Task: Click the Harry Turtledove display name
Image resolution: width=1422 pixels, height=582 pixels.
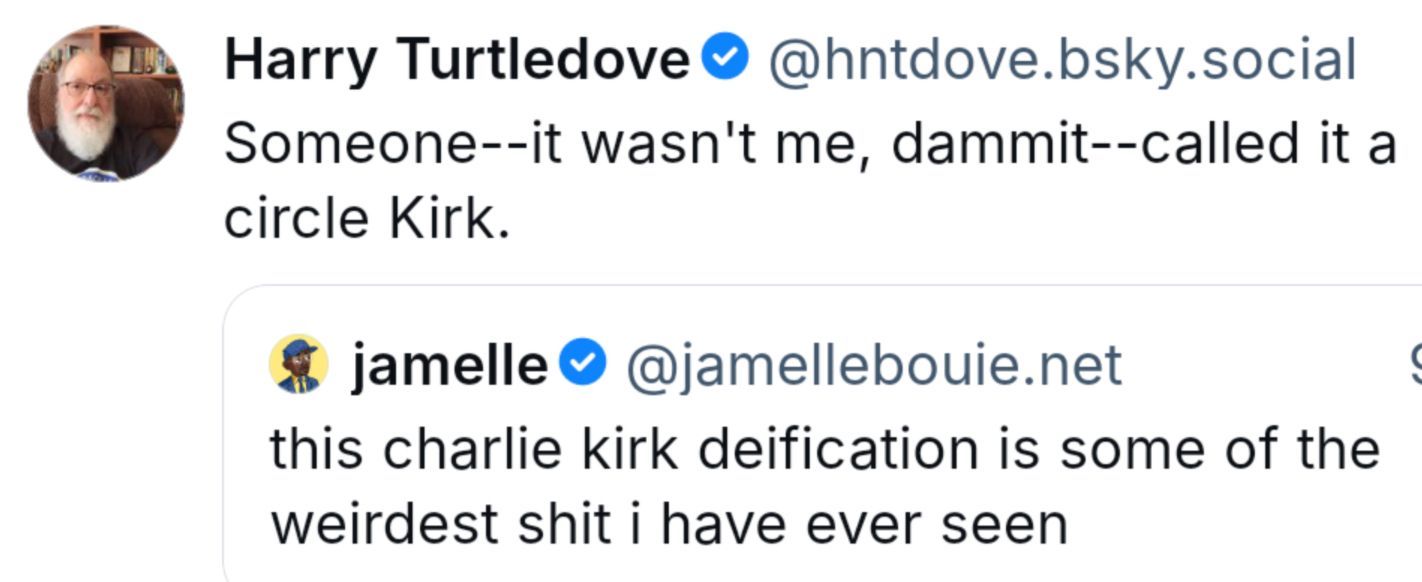Action: 457,60
